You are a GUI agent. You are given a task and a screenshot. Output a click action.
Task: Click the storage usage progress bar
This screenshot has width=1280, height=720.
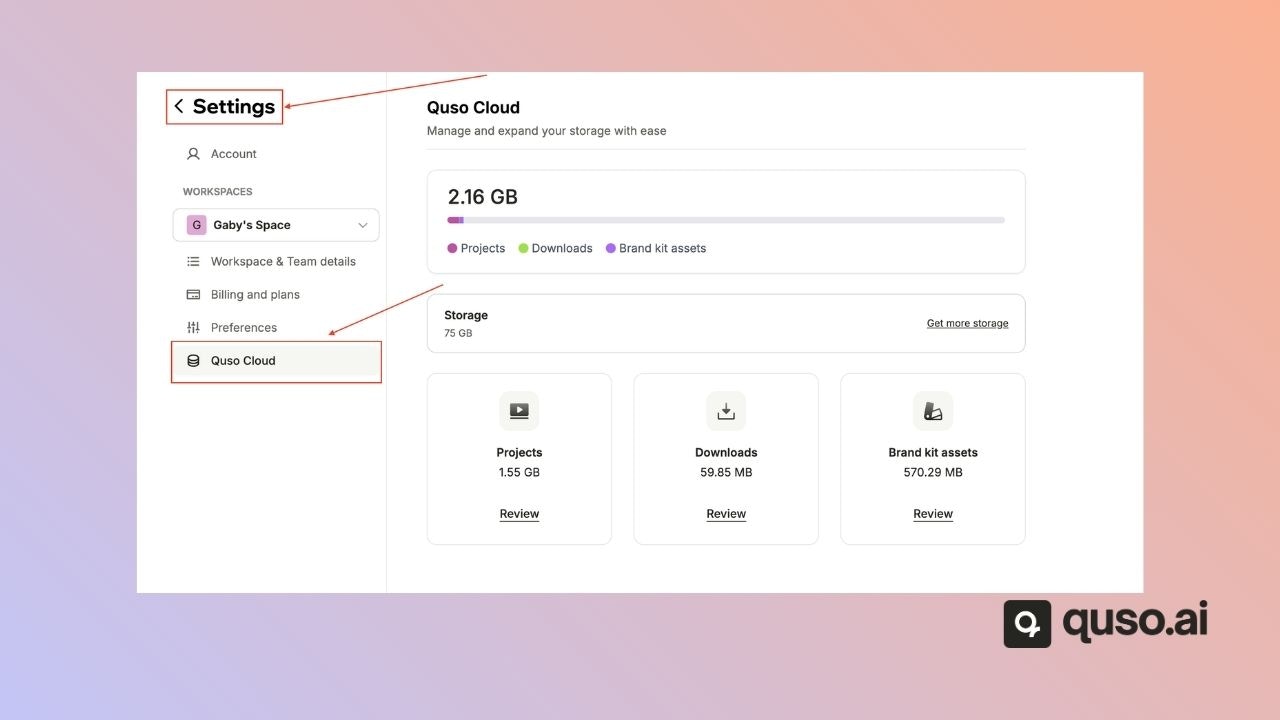pyautogui.click(x=726, y=220)
